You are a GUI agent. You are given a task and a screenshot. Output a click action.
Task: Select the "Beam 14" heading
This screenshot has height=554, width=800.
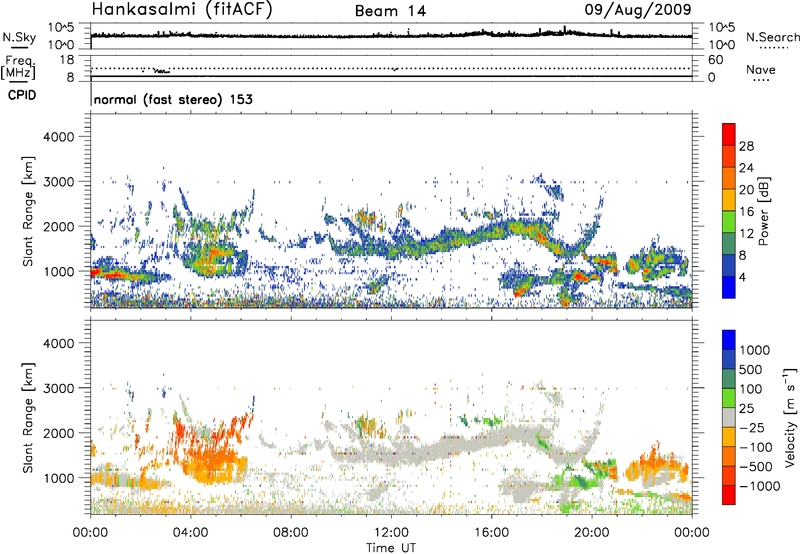(x=390, y=11)
